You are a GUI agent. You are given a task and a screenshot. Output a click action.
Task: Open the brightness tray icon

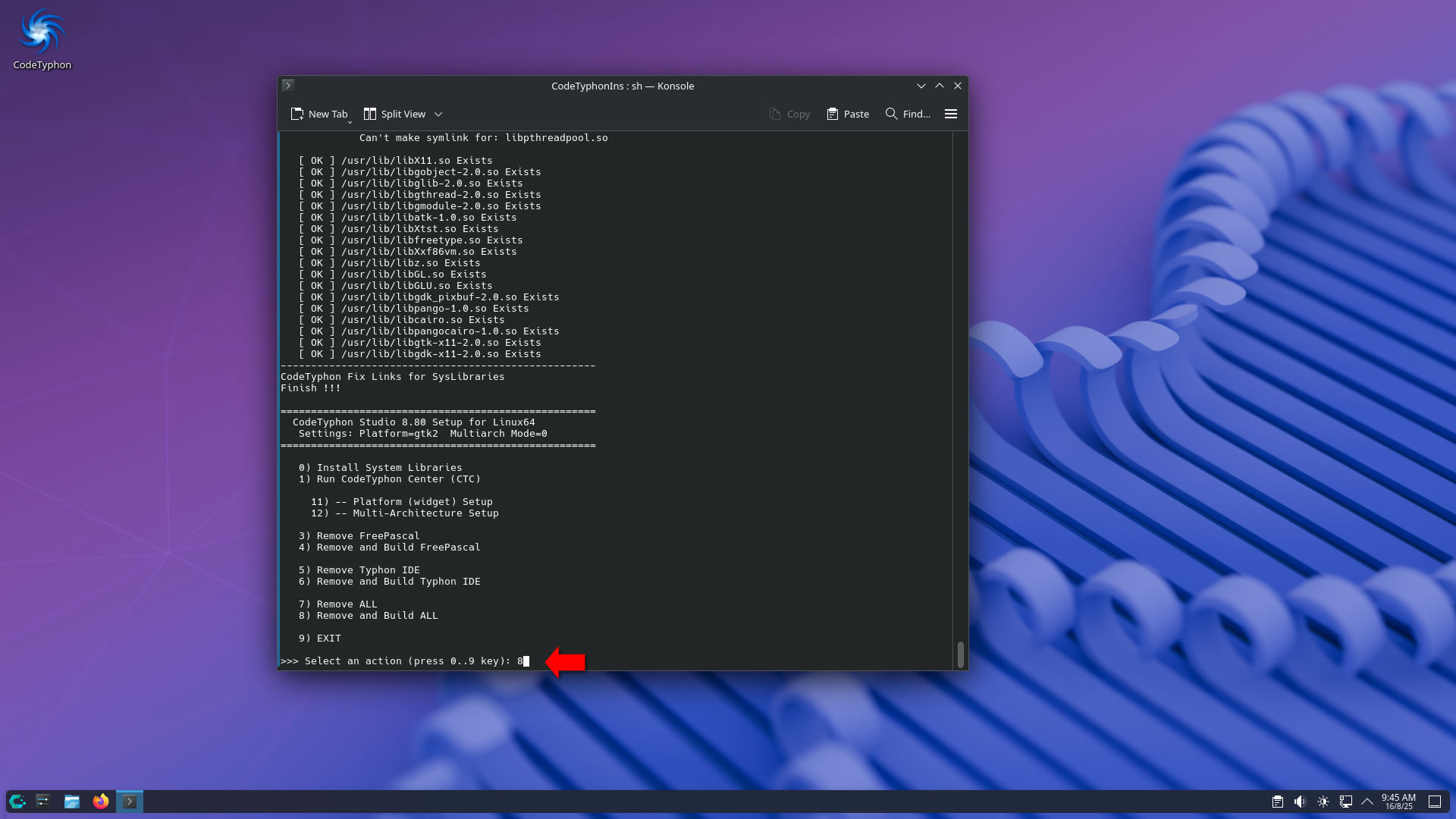coord(1323,802)
